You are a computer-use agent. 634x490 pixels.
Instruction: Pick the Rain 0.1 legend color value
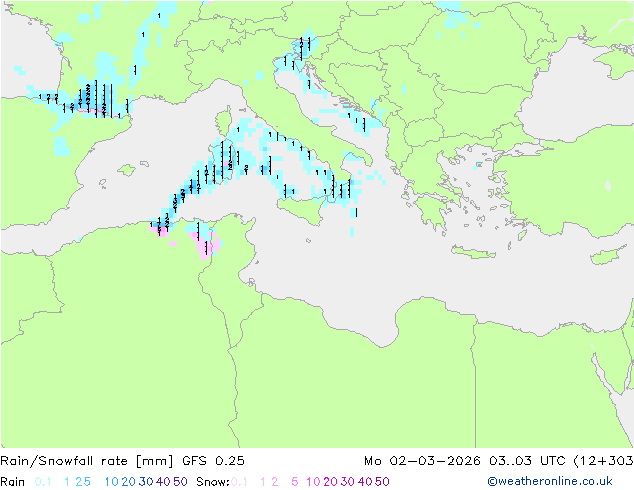(42, 482)
